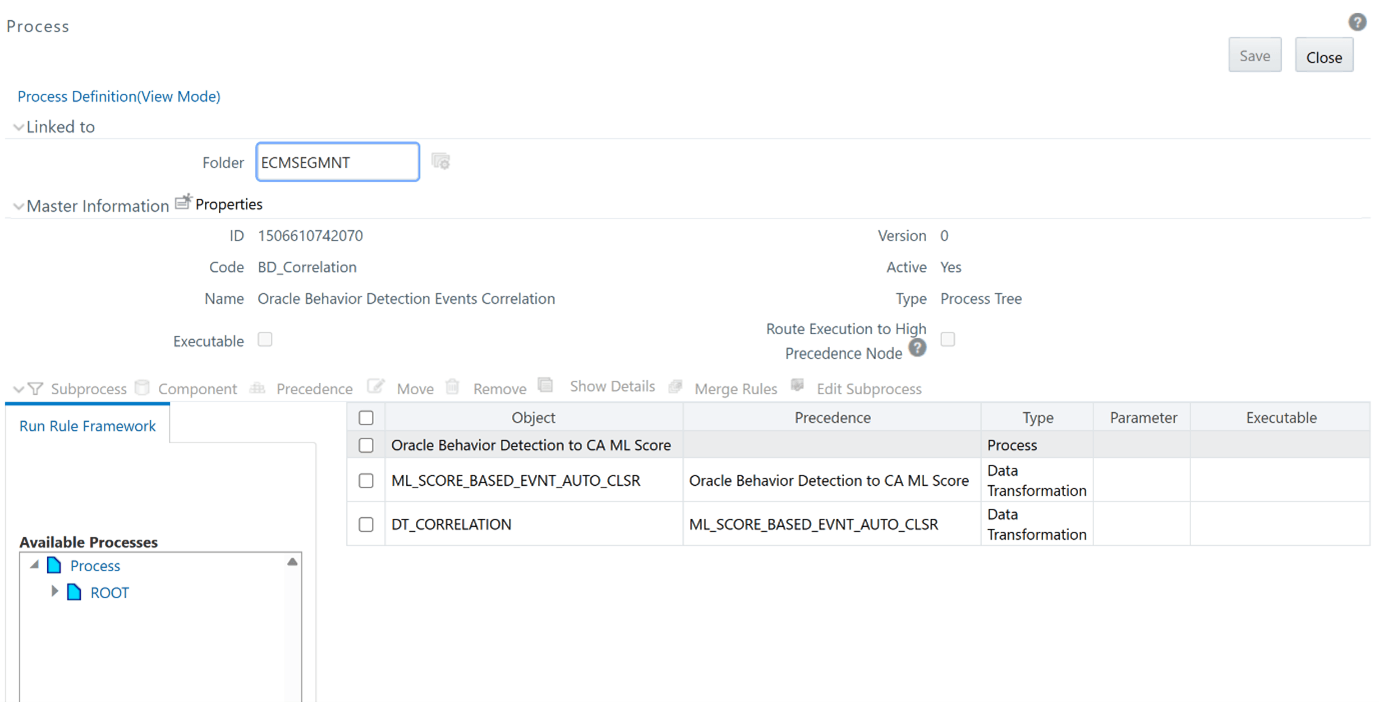Switch to the Run Rule Framework tab

coord(87,425)
